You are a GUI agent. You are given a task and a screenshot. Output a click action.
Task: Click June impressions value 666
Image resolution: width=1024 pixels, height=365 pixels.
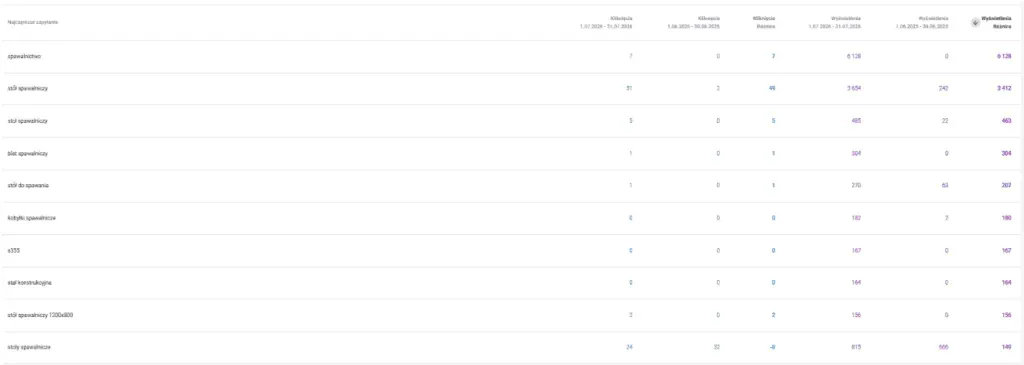pyautogui.click(x=943, y=347)
